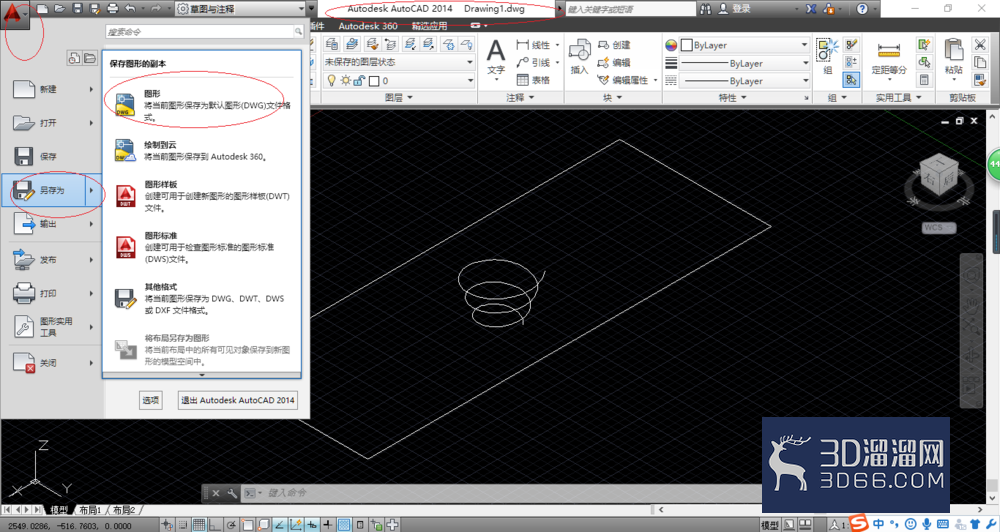Click 退出 Autodesk AutoCAD 2014 button
1000x532 pixels.
(237, 400)
